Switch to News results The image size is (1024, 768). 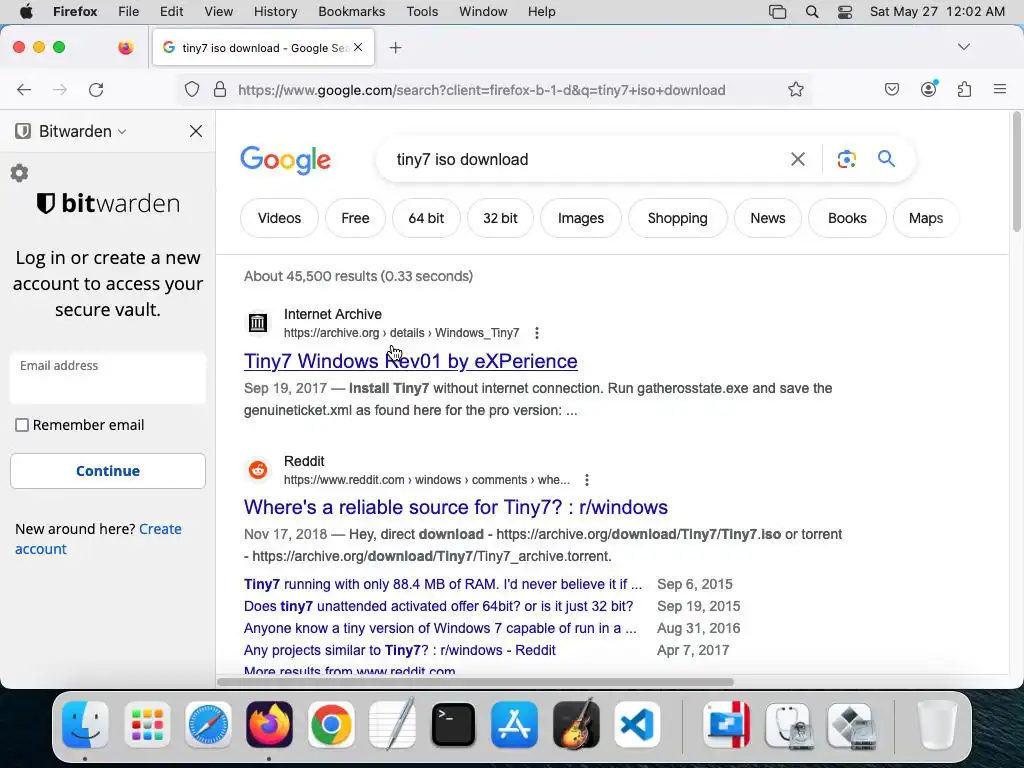[x=767, y=218]
